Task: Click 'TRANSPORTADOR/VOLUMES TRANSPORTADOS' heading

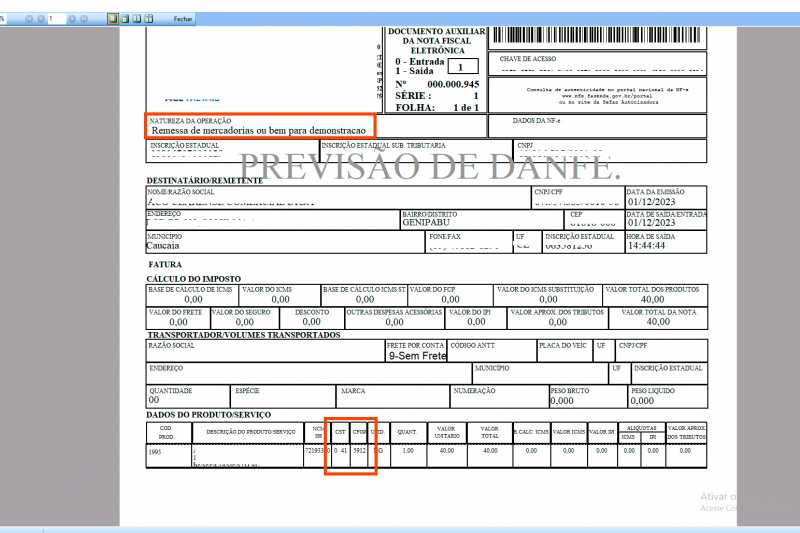Action: 244,335
